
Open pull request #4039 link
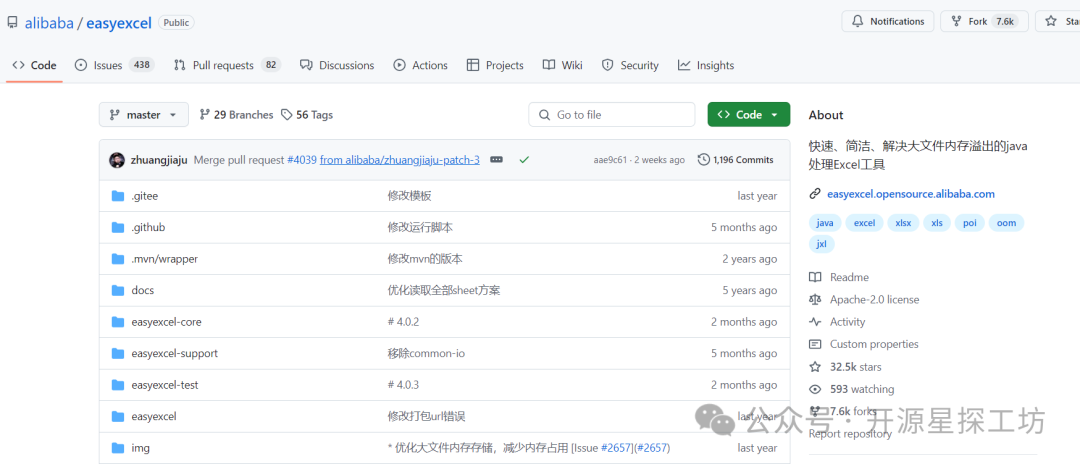click(302, 160)
